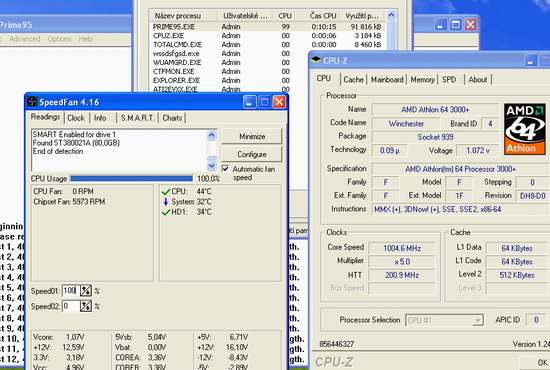Viewport: 550px width, 370px height.
Task: Open the Mainboard tab in CPU-Z
Action: (x=387, y=80)
